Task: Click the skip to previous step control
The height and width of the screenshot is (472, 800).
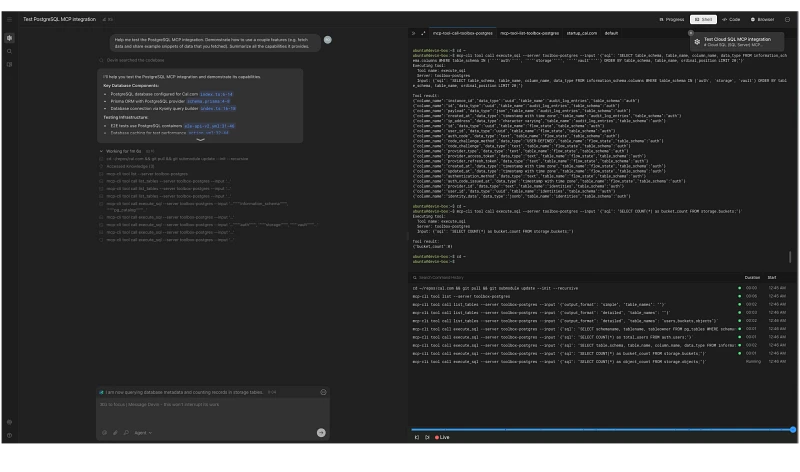Action: (x=417, y=437)
